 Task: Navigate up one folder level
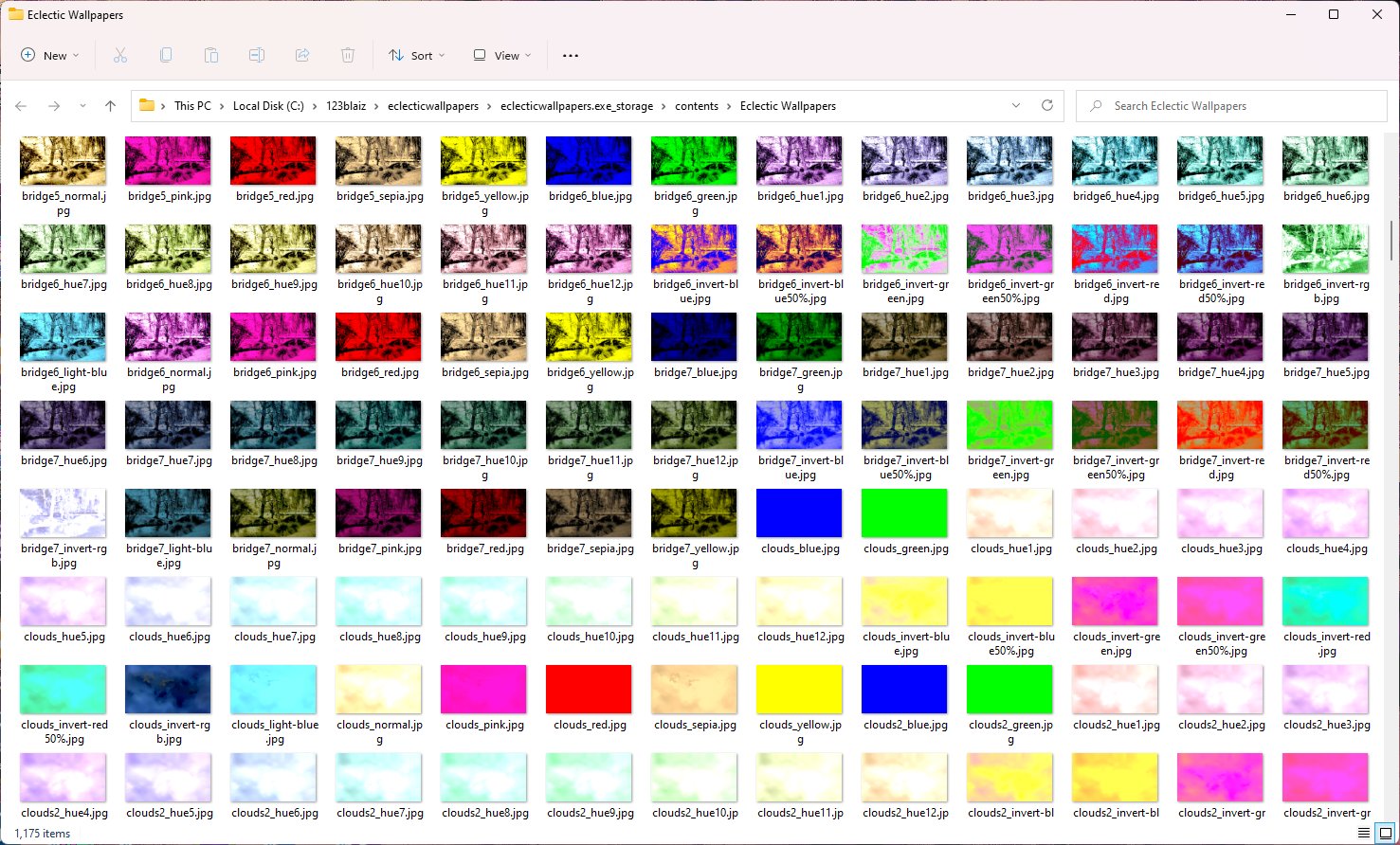click(x=110, y=106)
